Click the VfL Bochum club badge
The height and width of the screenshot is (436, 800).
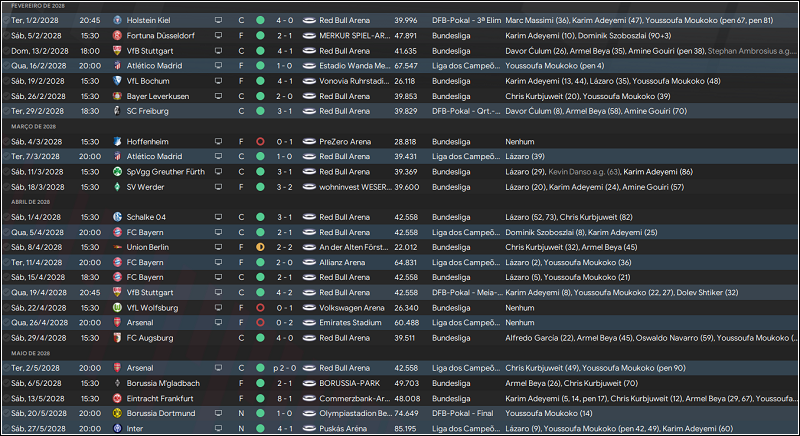pyautogui.click(x=117, y=81)
